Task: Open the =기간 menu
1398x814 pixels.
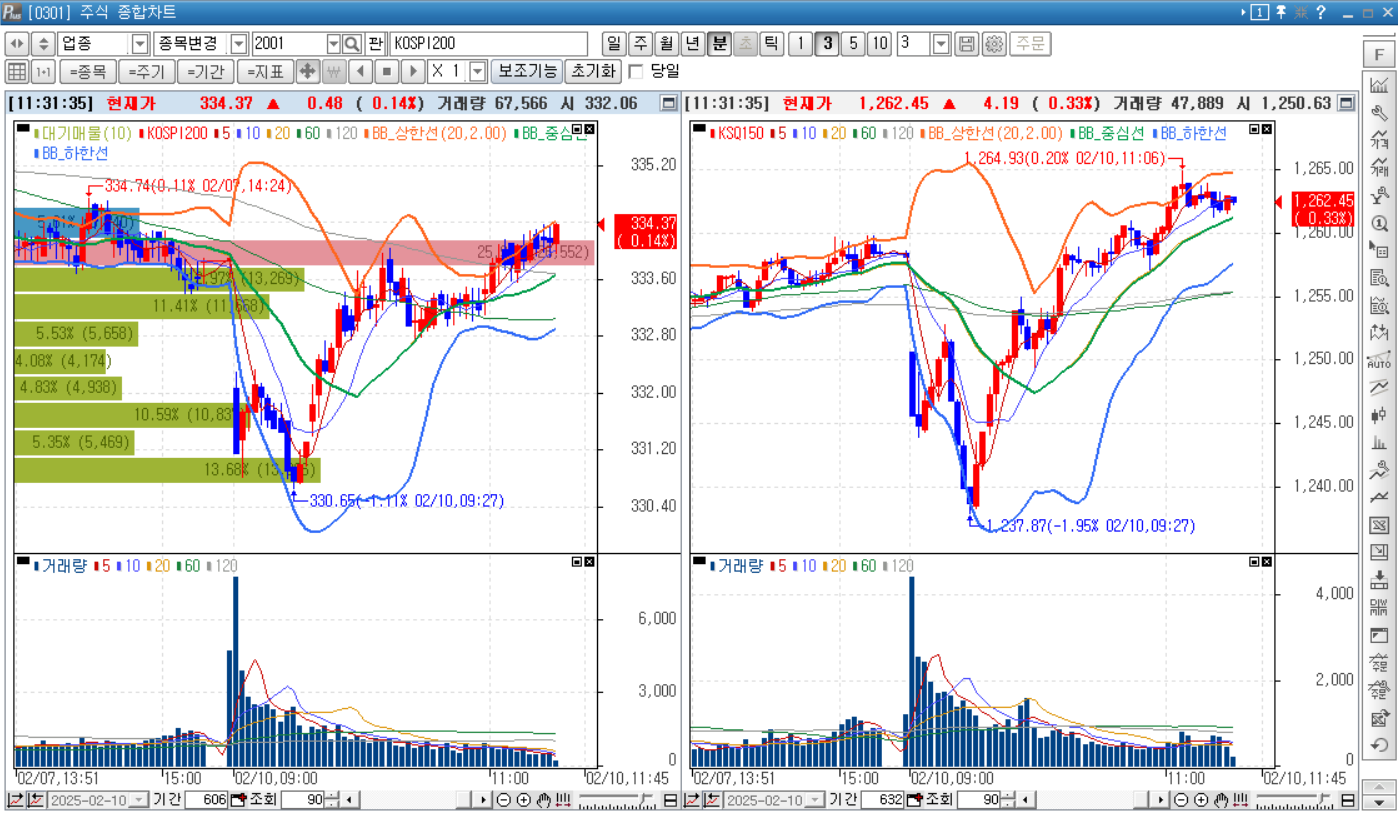Action: click(x=206, y=72)
